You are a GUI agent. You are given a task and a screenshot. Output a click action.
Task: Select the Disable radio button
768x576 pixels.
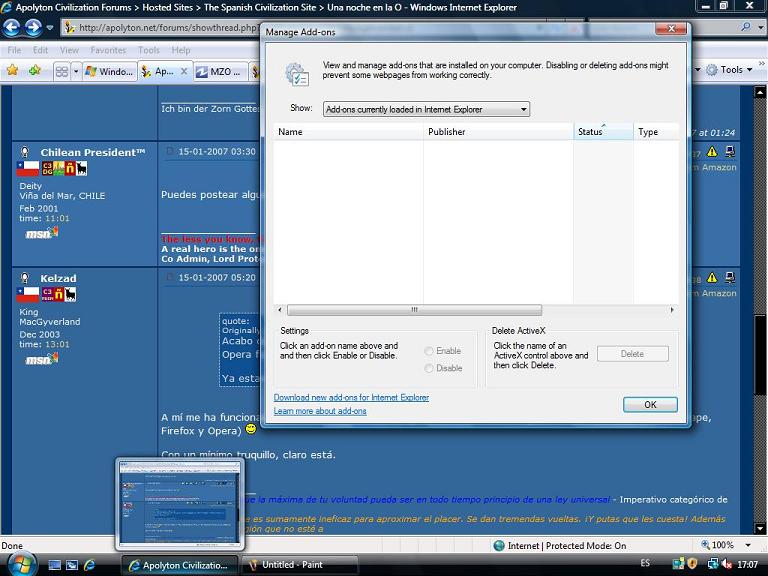(x=430, y=368)
